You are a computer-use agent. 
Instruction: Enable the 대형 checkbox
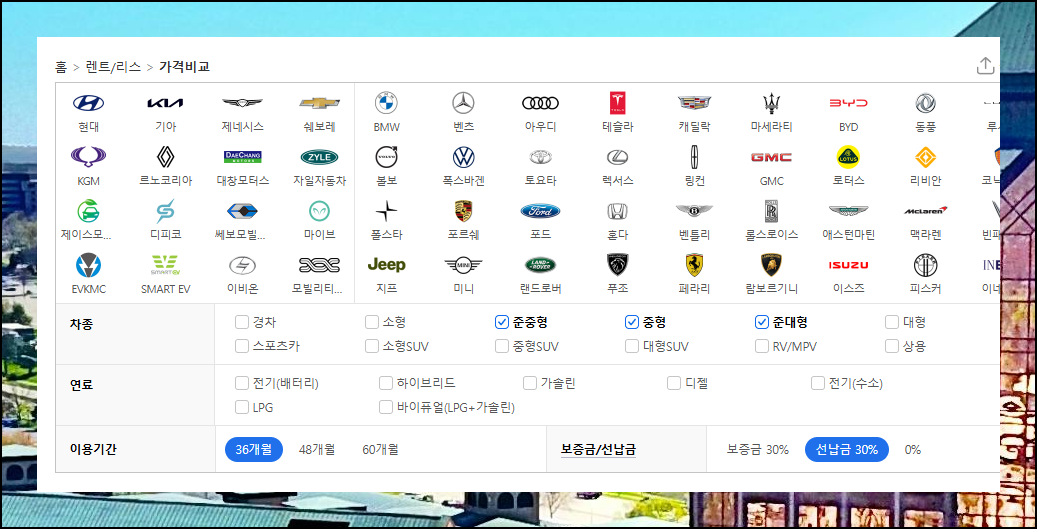[892, 322]
